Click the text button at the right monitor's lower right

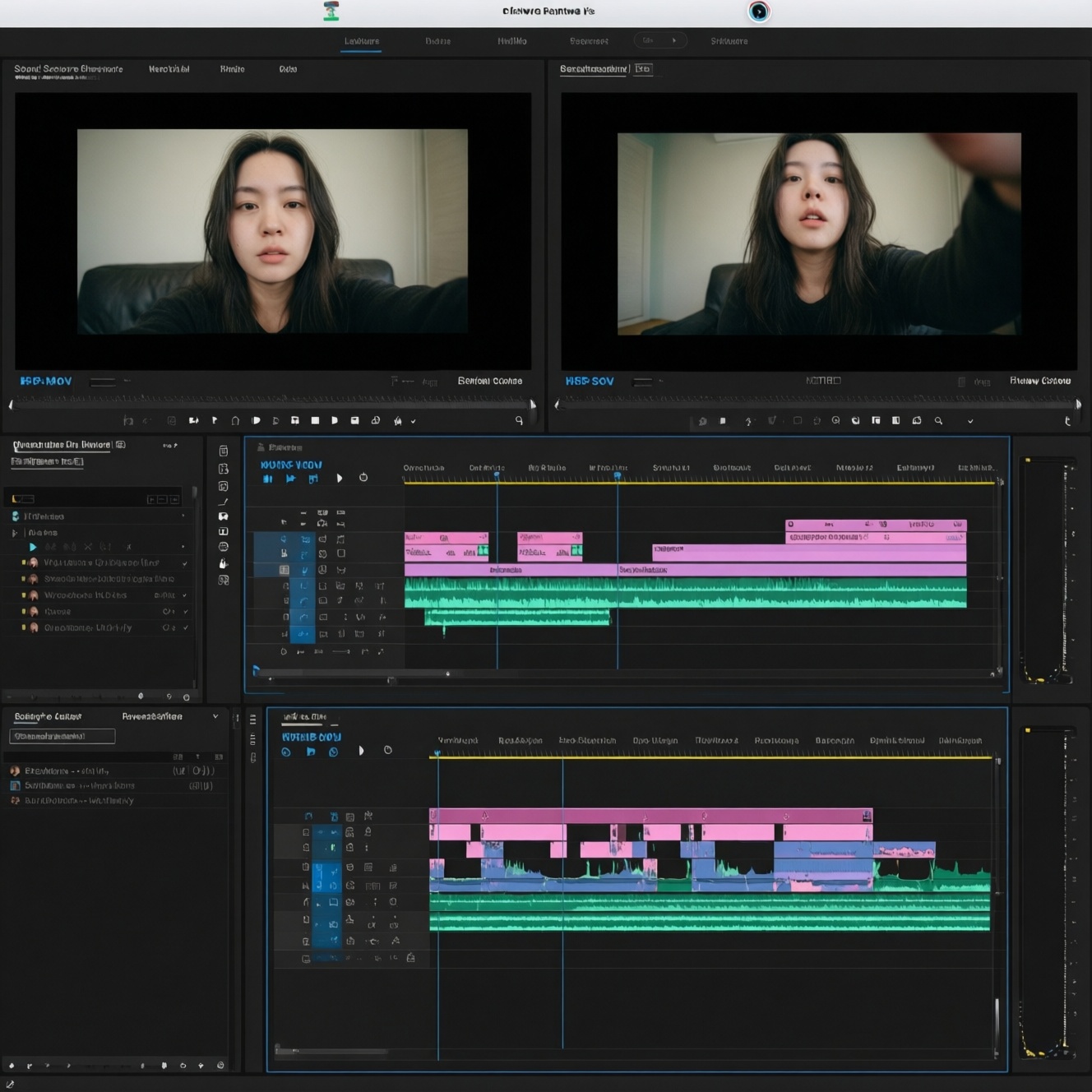1040,381
